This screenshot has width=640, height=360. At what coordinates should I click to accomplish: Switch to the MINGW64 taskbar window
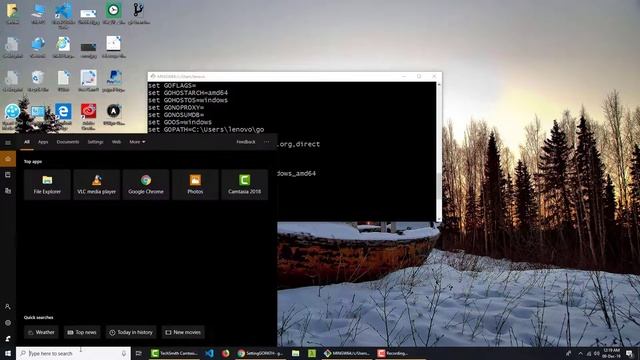[x=347, y=353]
